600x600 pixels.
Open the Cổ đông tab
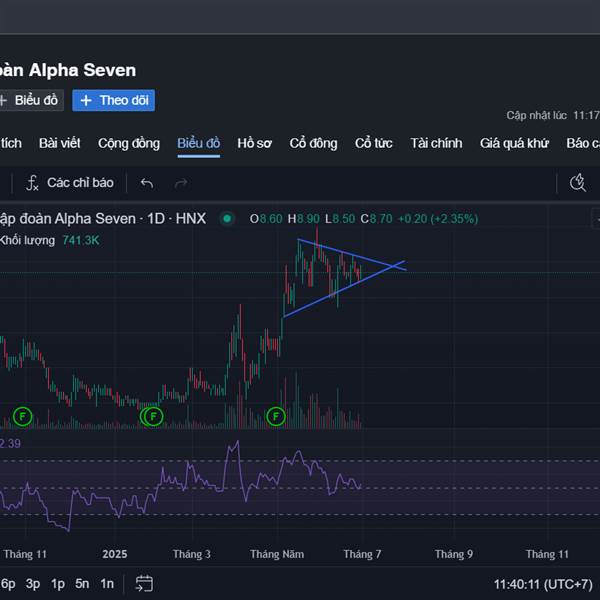[x=313, y=143]
